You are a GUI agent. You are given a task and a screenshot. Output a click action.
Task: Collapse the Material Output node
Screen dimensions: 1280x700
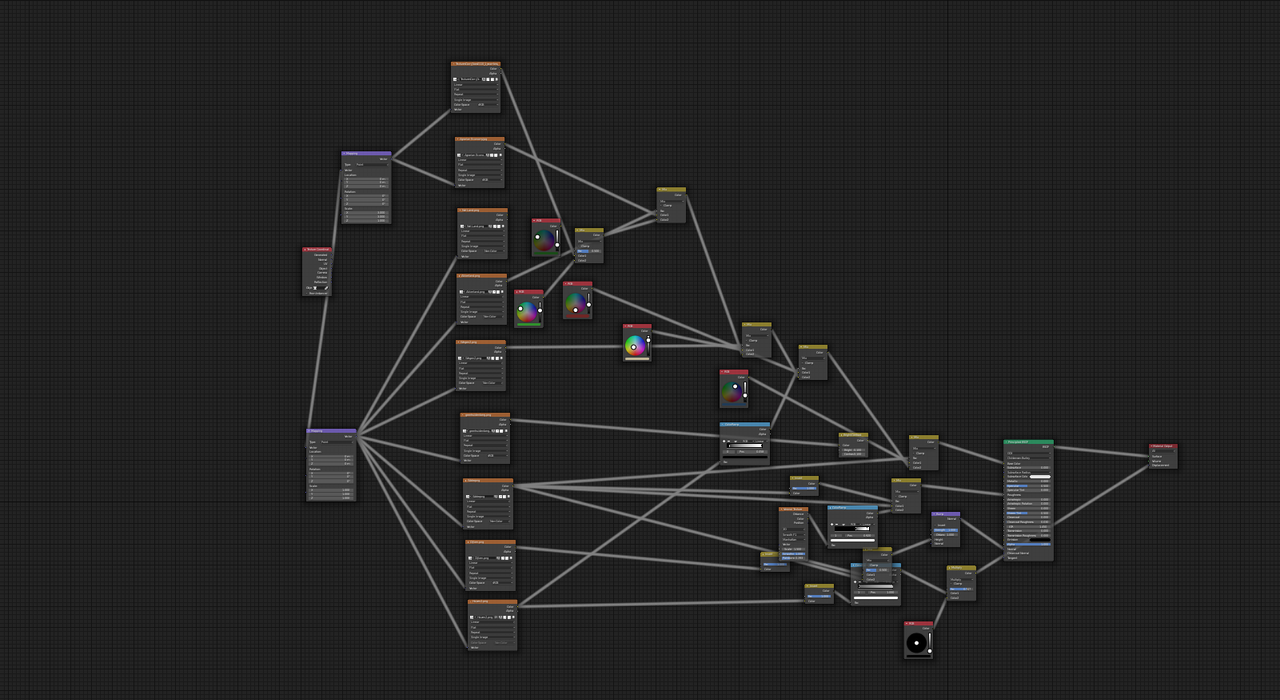(x=1152, y=446)
